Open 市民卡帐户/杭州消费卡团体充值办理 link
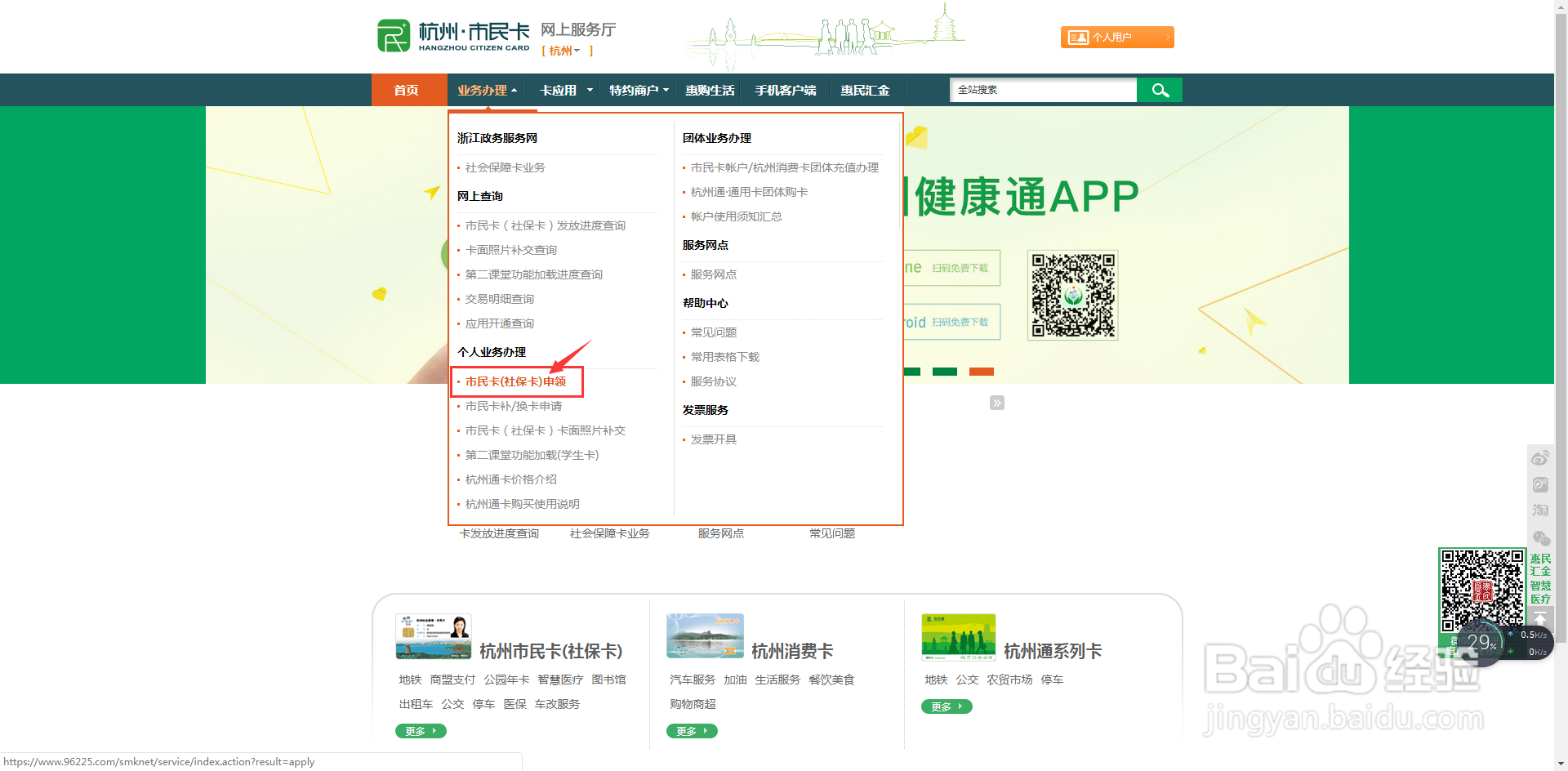 tap(785, 167)
